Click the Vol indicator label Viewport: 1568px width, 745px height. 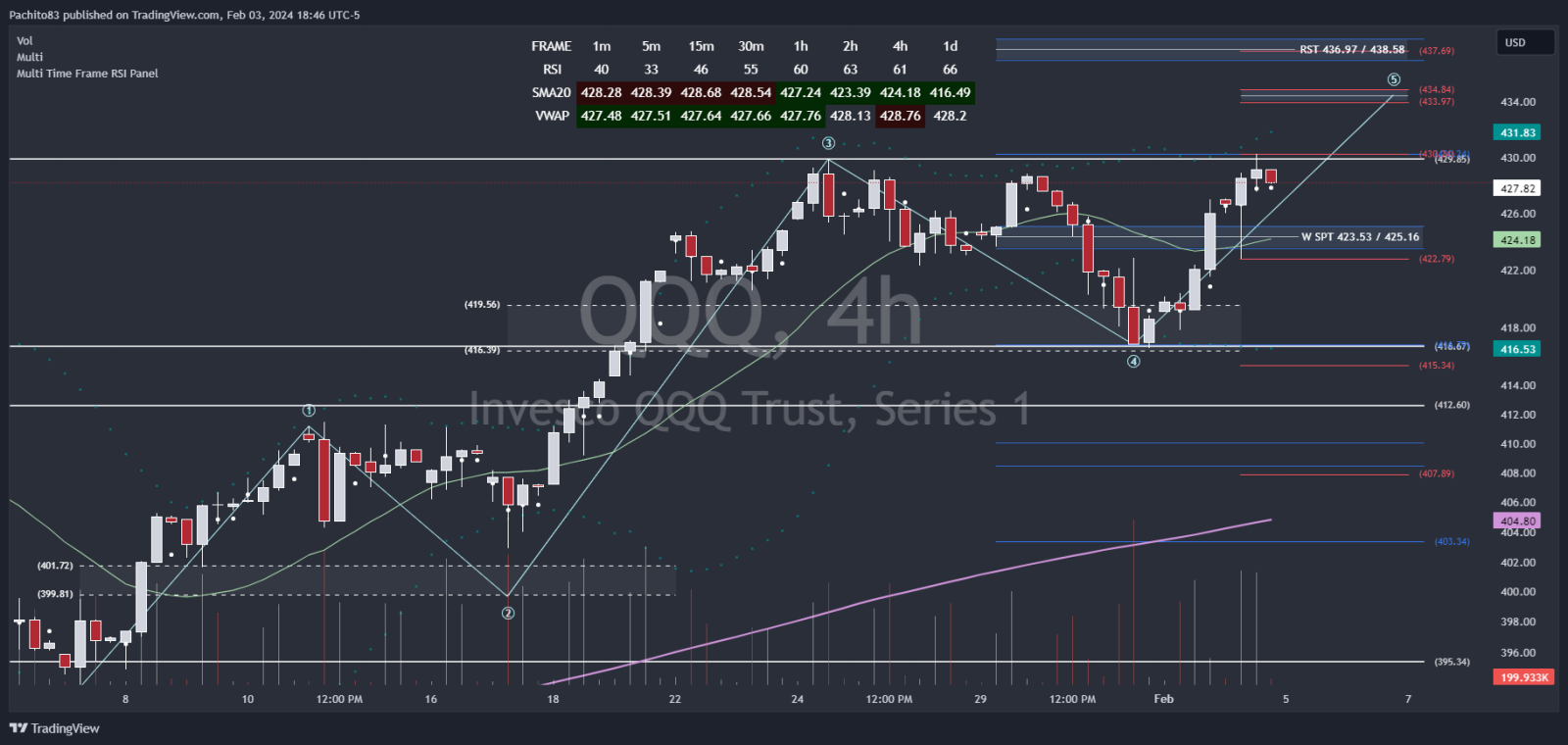click(x=24, y=41)
